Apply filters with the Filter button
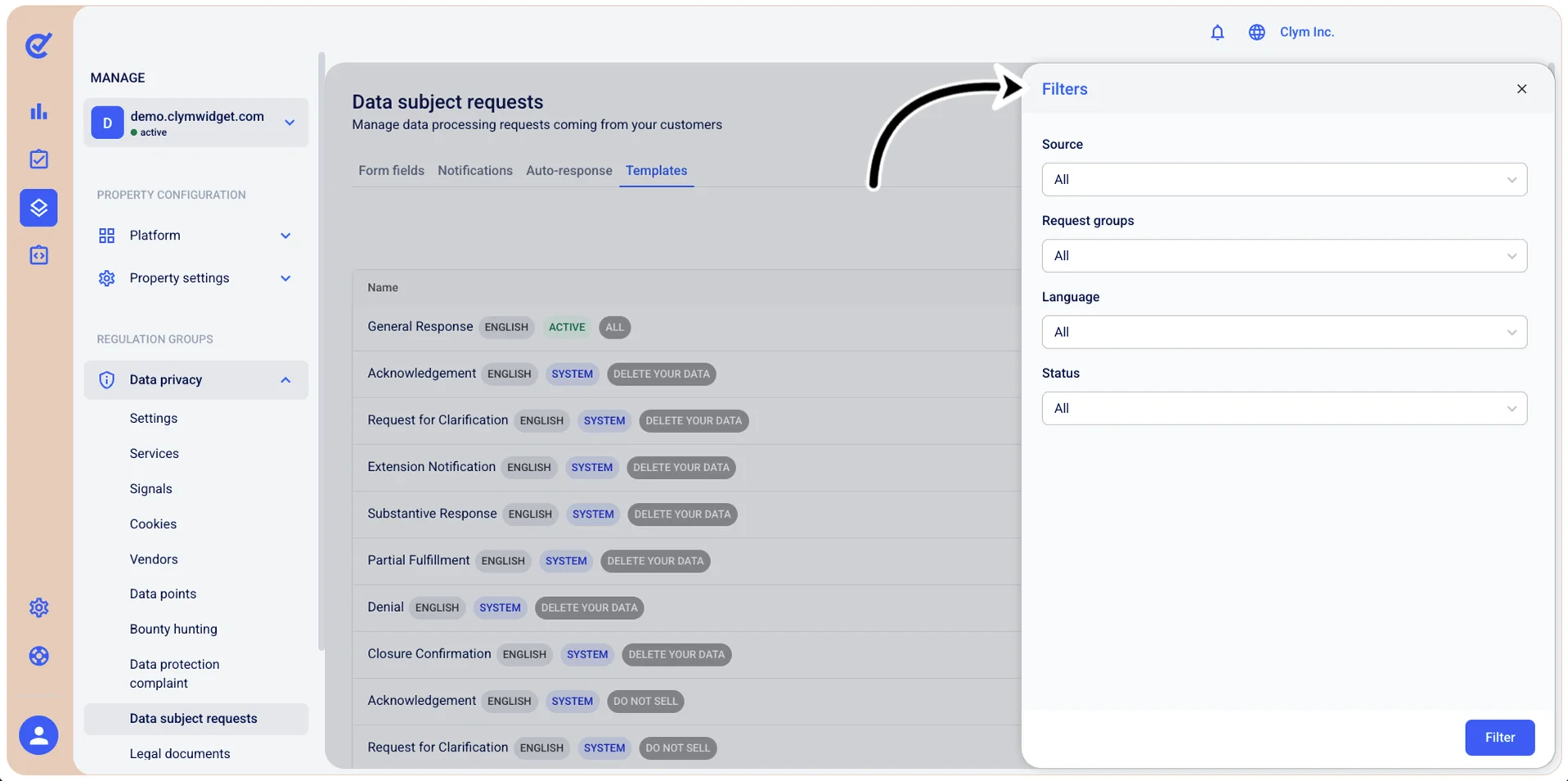1568x781 pixels. pos(1499,738)
